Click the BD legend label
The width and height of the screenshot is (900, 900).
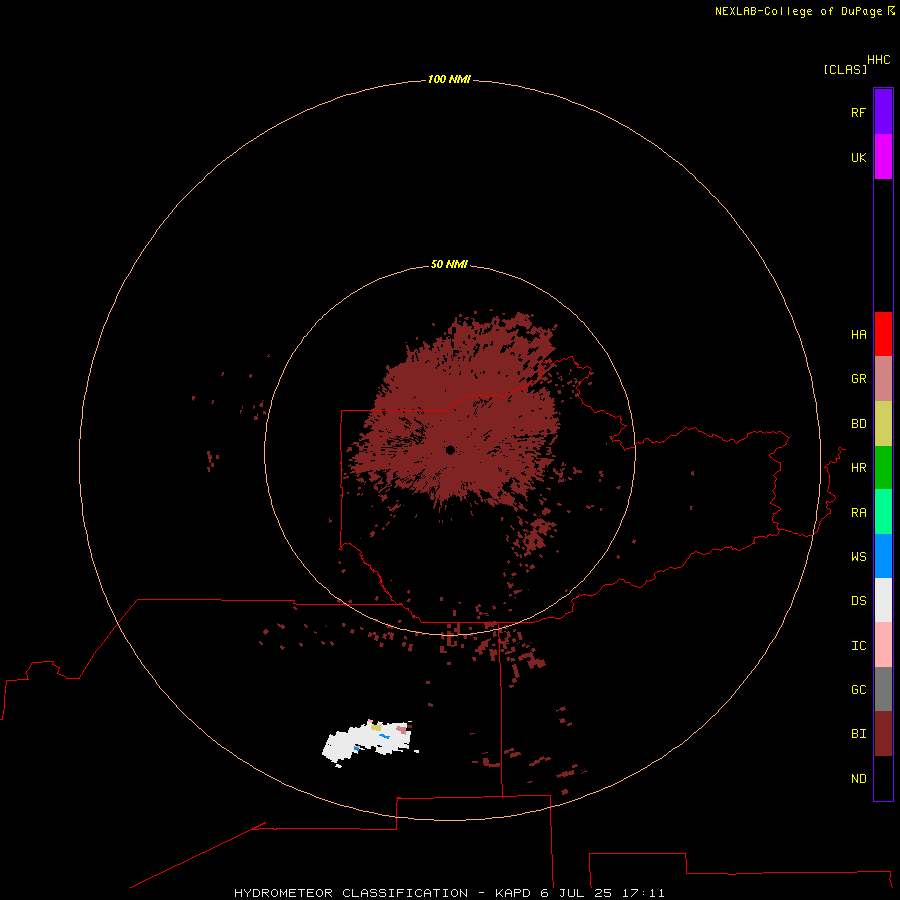tap(859, 424)
